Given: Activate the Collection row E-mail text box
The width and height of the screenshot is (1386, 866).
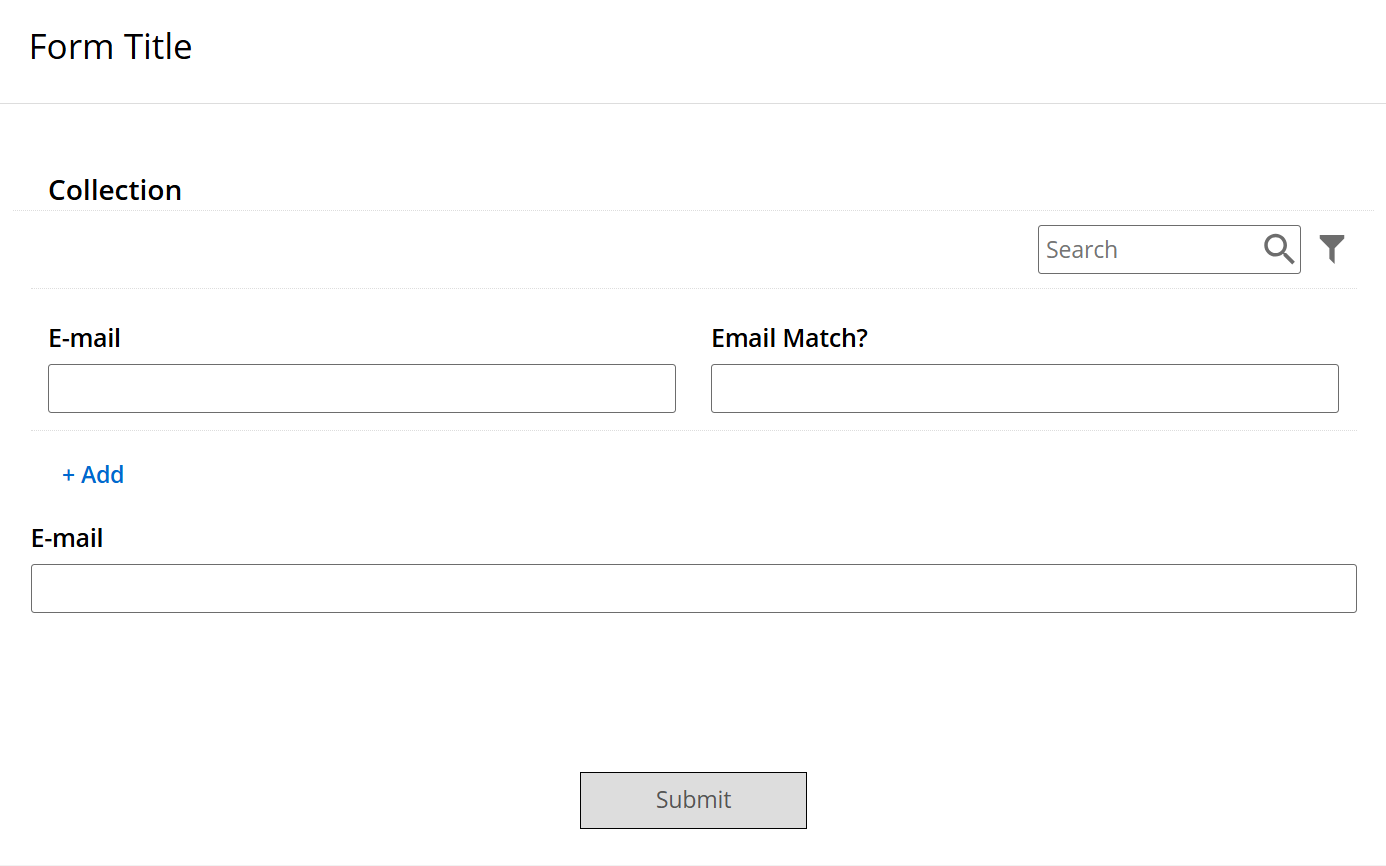Looking at the screenshot, I should [362, 388].
